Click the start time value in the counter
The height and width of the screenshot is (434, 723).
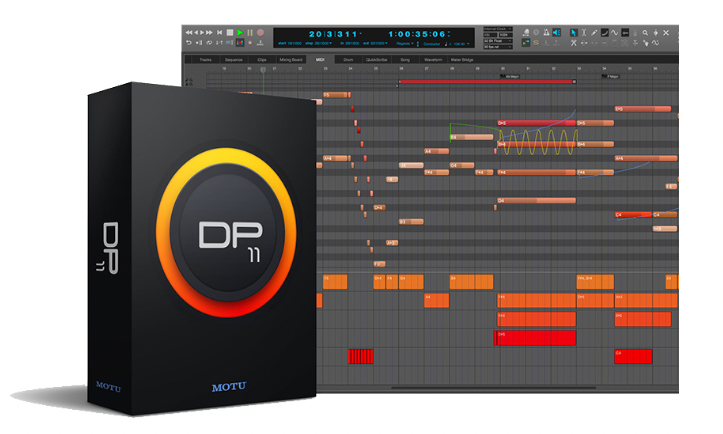[295, 43]
